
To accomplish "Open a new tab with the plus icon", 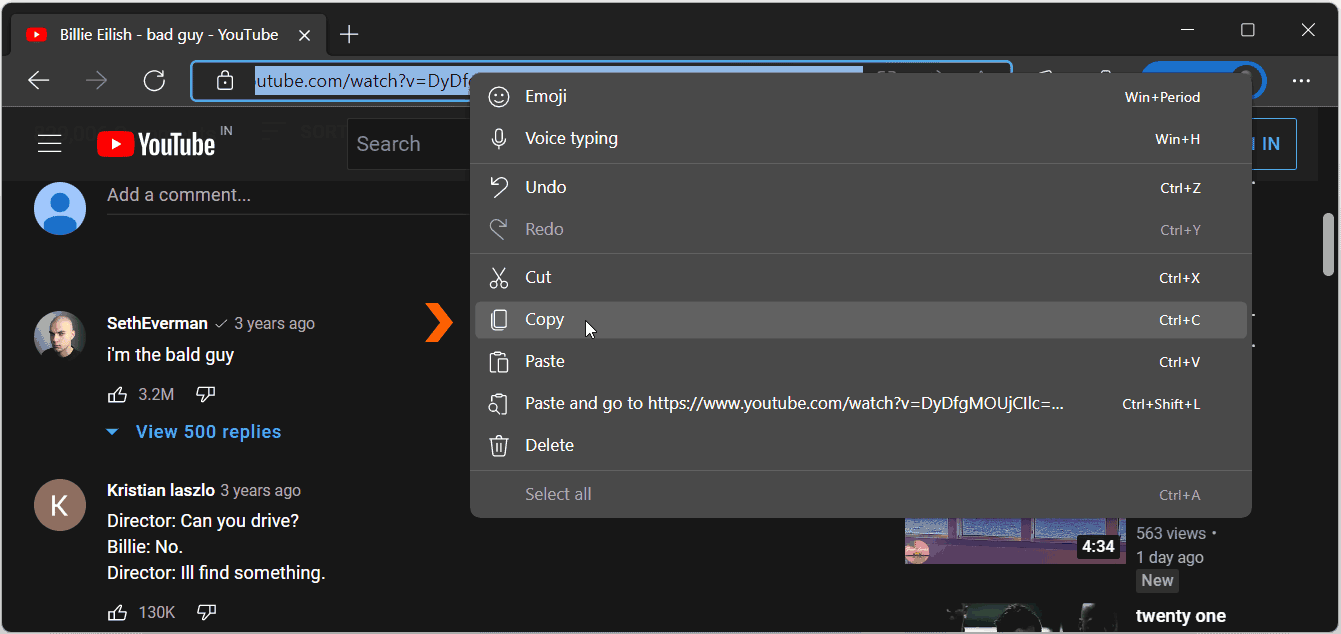I will pos(348,34).
